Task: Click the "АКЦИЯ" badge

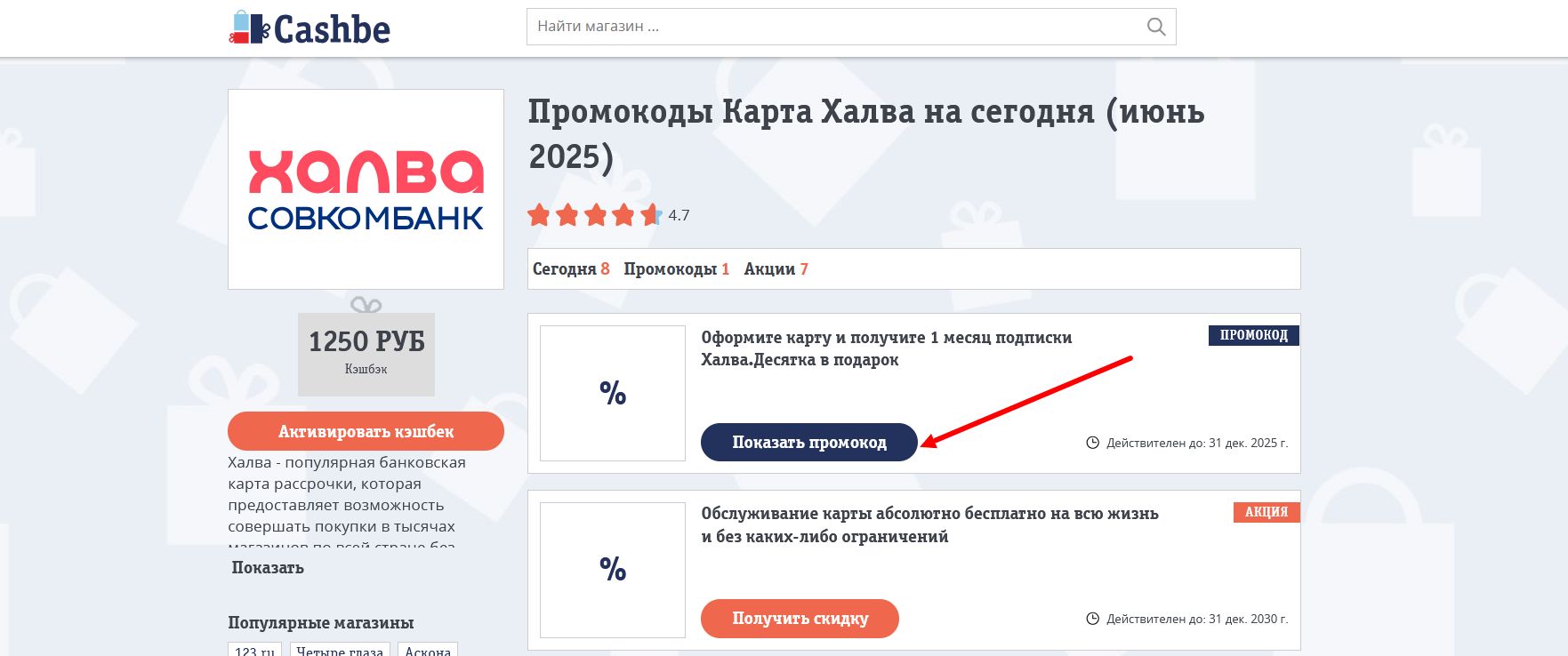Action: [x=1266, y=512]
